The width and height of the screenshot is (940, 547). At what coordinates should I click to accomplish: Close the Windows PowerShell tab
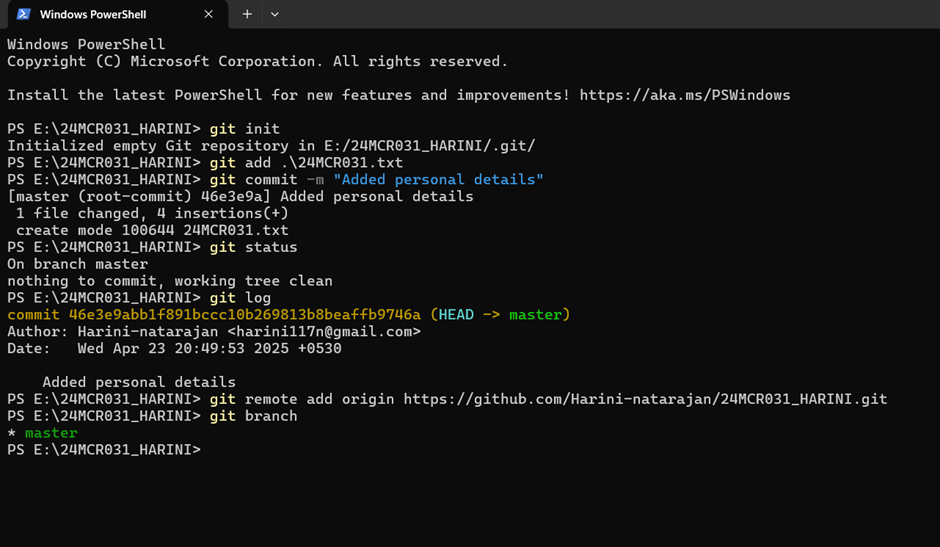(208, 14)
